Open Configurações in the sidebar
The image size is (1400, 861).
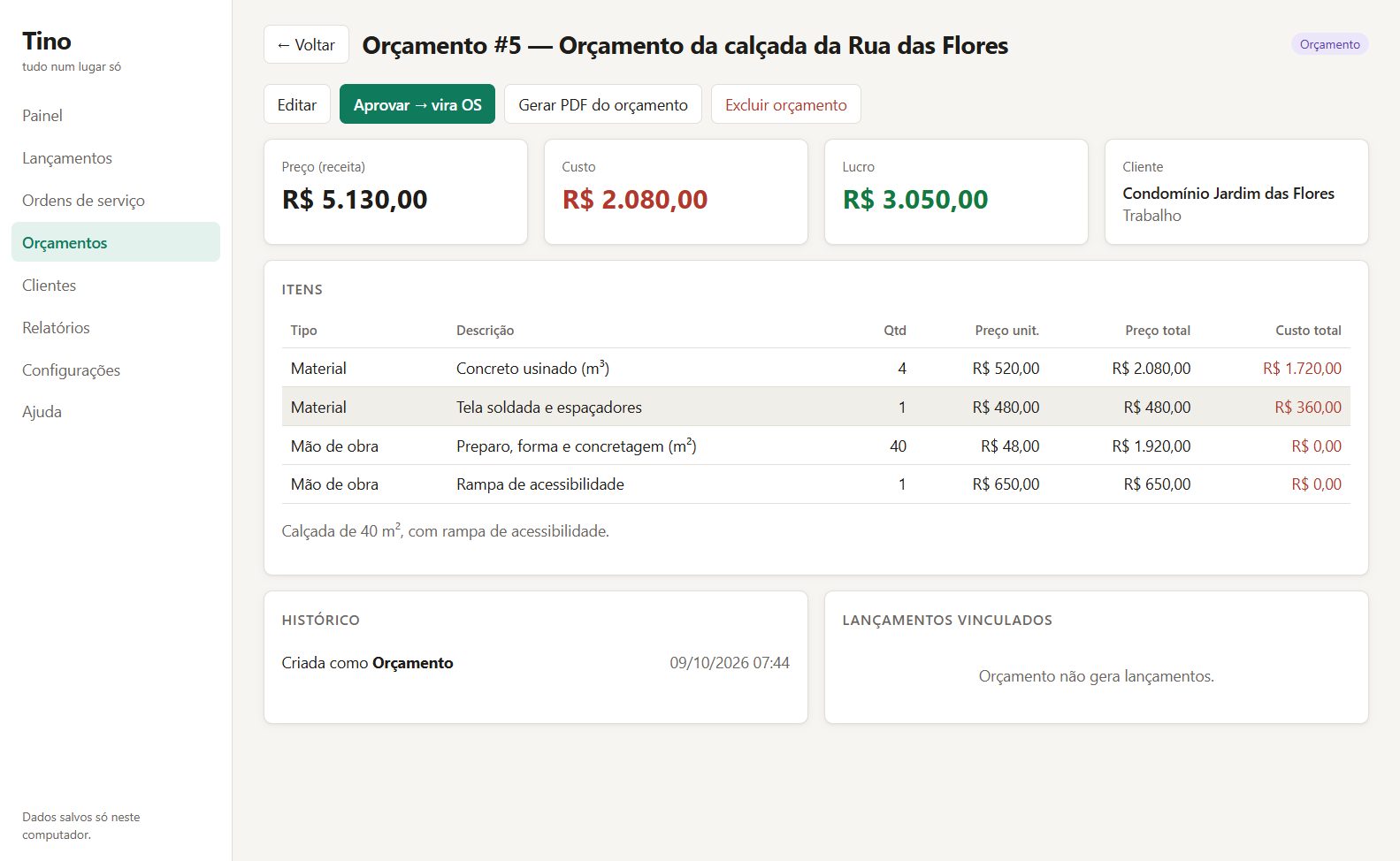coord(116,370)
